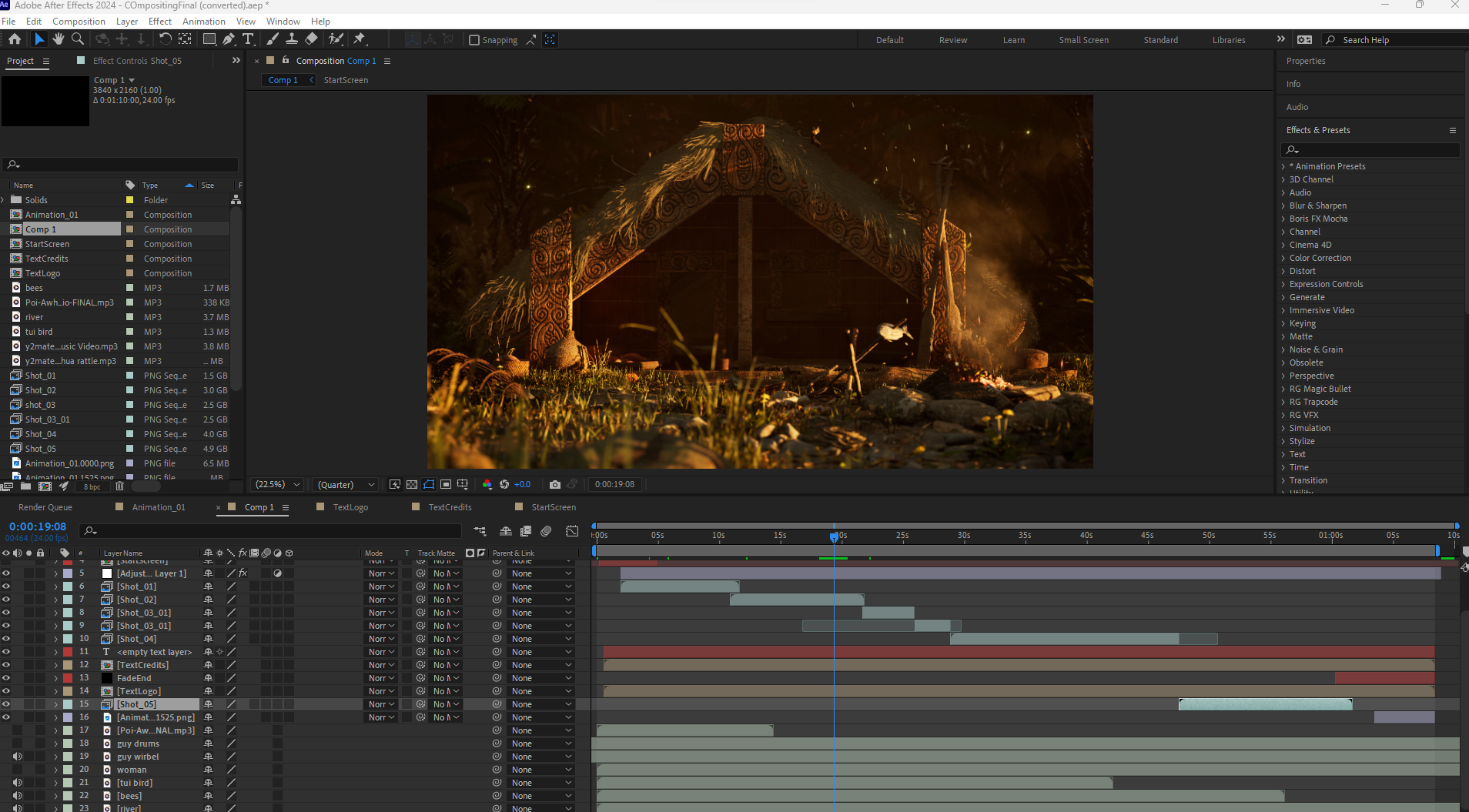Hide the TextCredits layer eye toggle
1469x812 pixels.
(6, 665)
